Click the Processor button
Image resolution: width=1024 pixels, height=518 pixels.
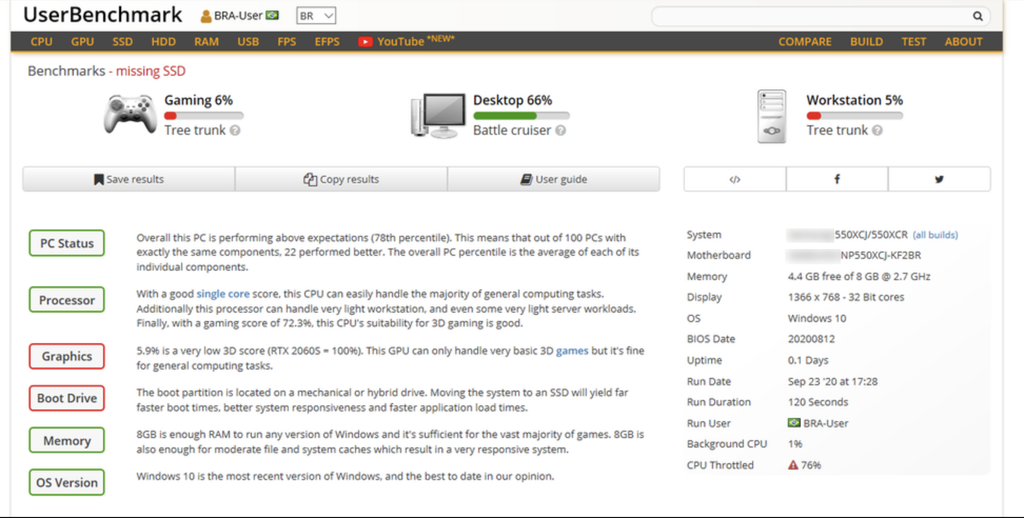coord(67,300)
